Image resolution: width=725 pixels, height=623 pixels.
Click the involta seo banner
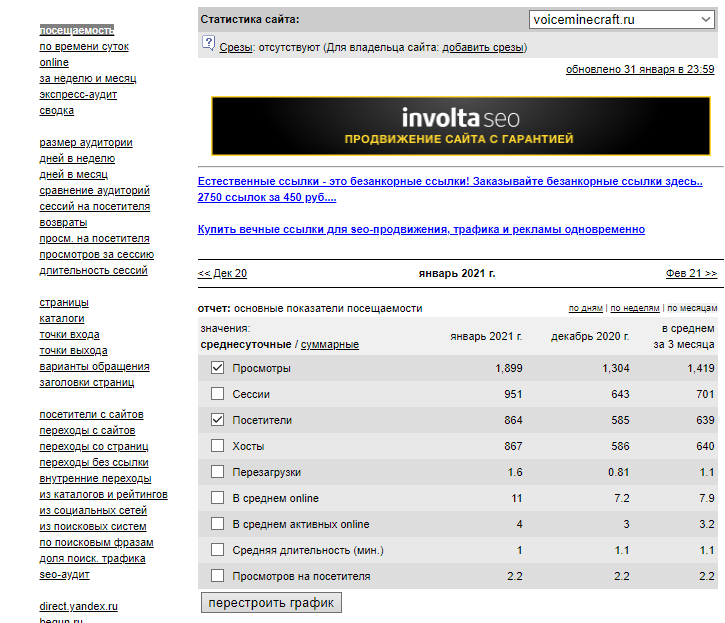(x=461, y=126)
